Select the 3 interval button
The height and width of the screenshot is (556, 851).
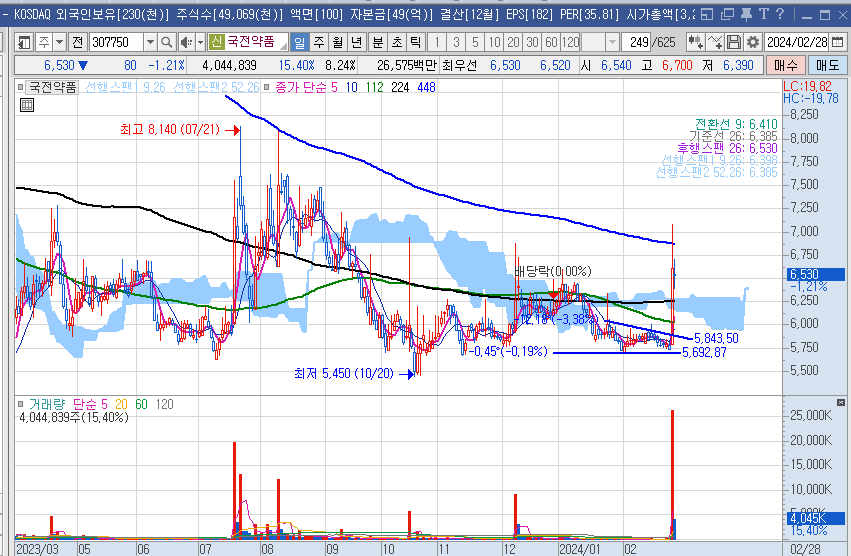click(x=456, y=42)
